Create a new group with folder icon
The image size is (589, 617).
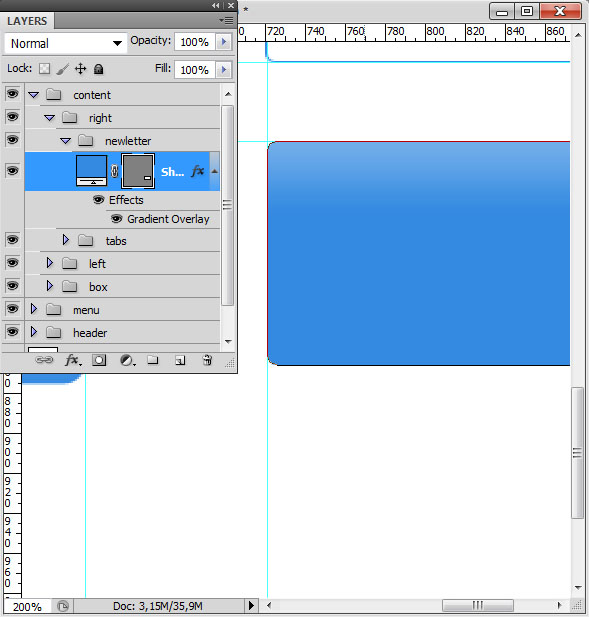(153, 360)
